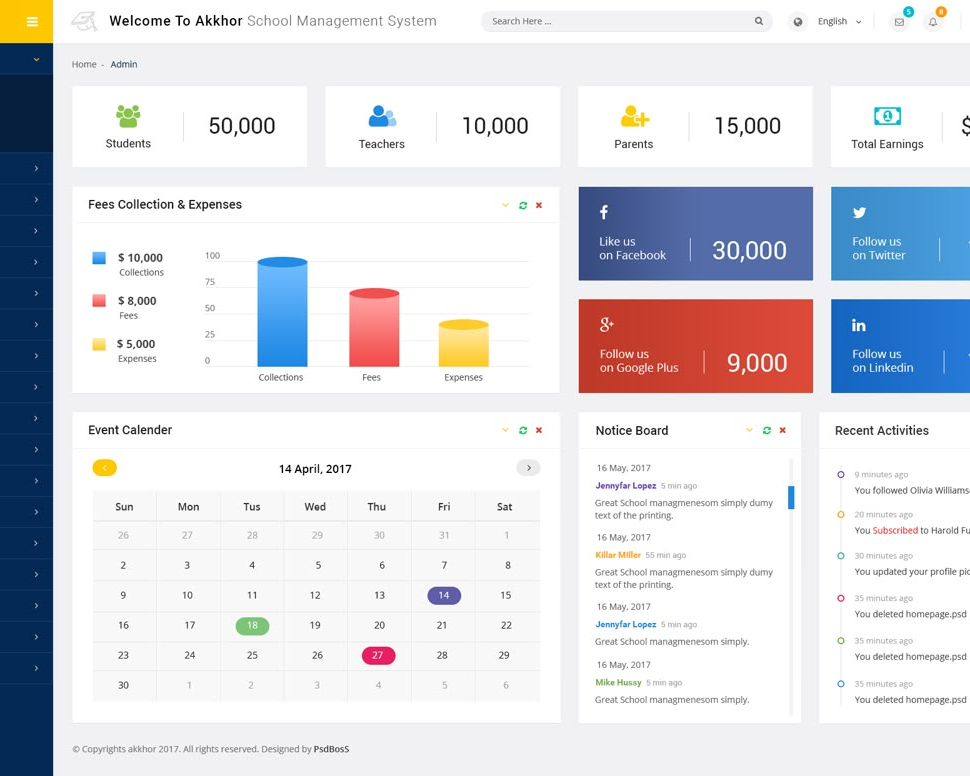This screenshot has height=776, width=970.
Task: Expand the first sidebar menu chevron
Action: 36,59
